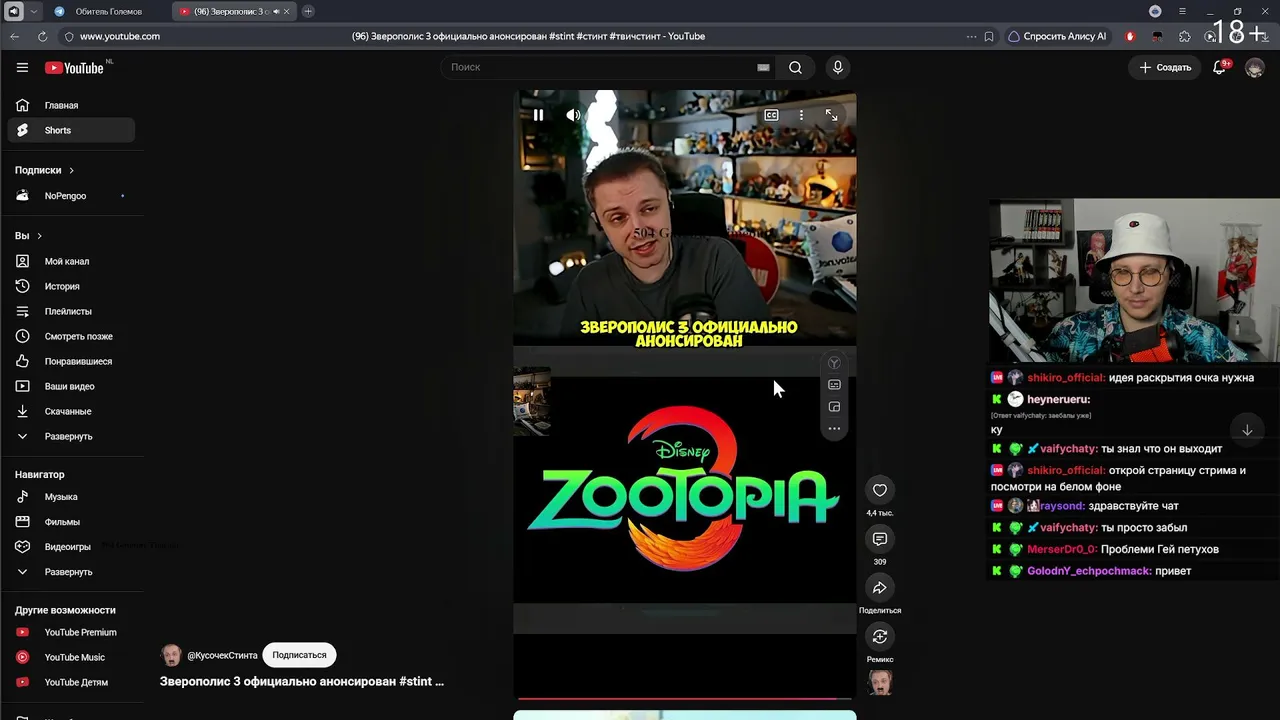This screenshot has height=720, width=1280.
Task: Open Ваши видео in the sidebar
Action: pyautogui.click(x=70, y=386)
